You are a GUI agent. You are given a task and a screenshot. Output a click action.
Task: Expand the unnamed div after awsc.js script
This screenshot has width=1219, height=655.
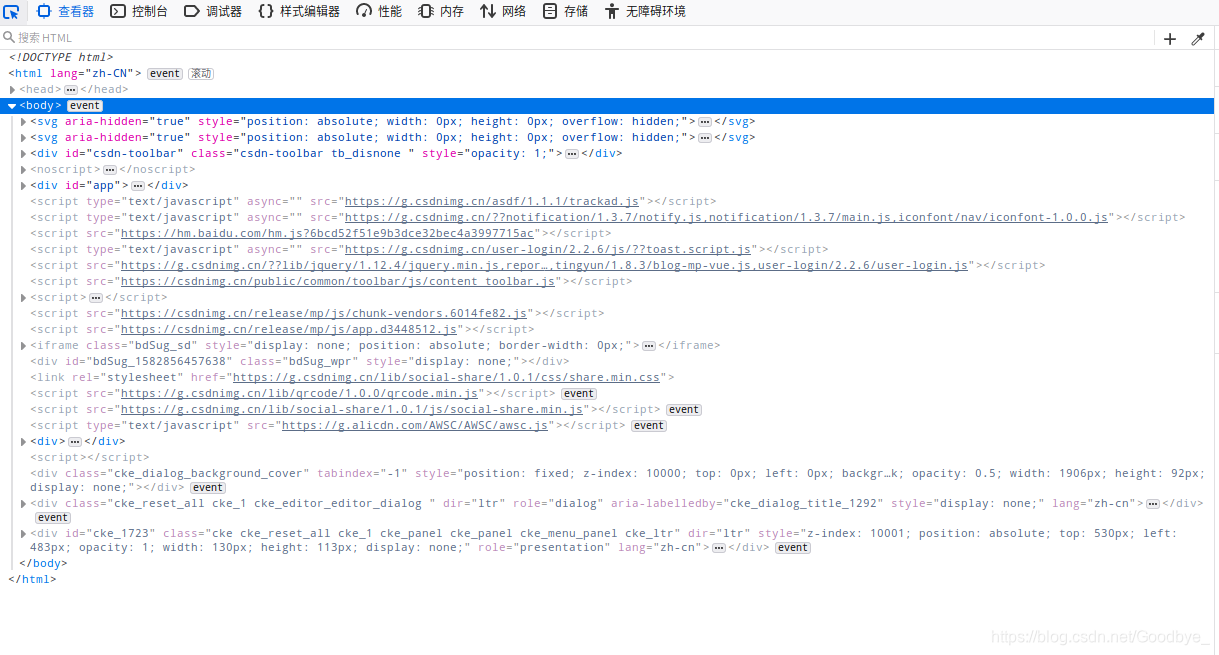pos(24,442)
